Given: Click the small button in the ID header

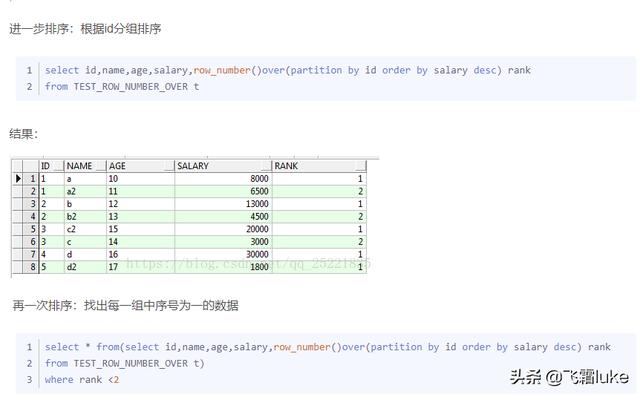Looking at the screenshot, I should pos(59,166).
